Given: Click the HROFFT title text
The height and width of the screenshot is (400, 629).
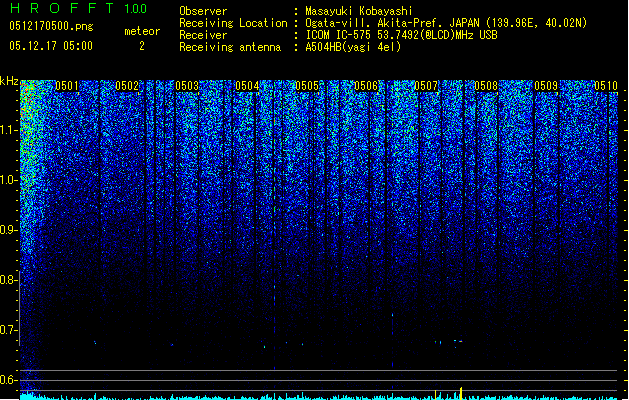Looking at the screenshot, I should (62, 8).
